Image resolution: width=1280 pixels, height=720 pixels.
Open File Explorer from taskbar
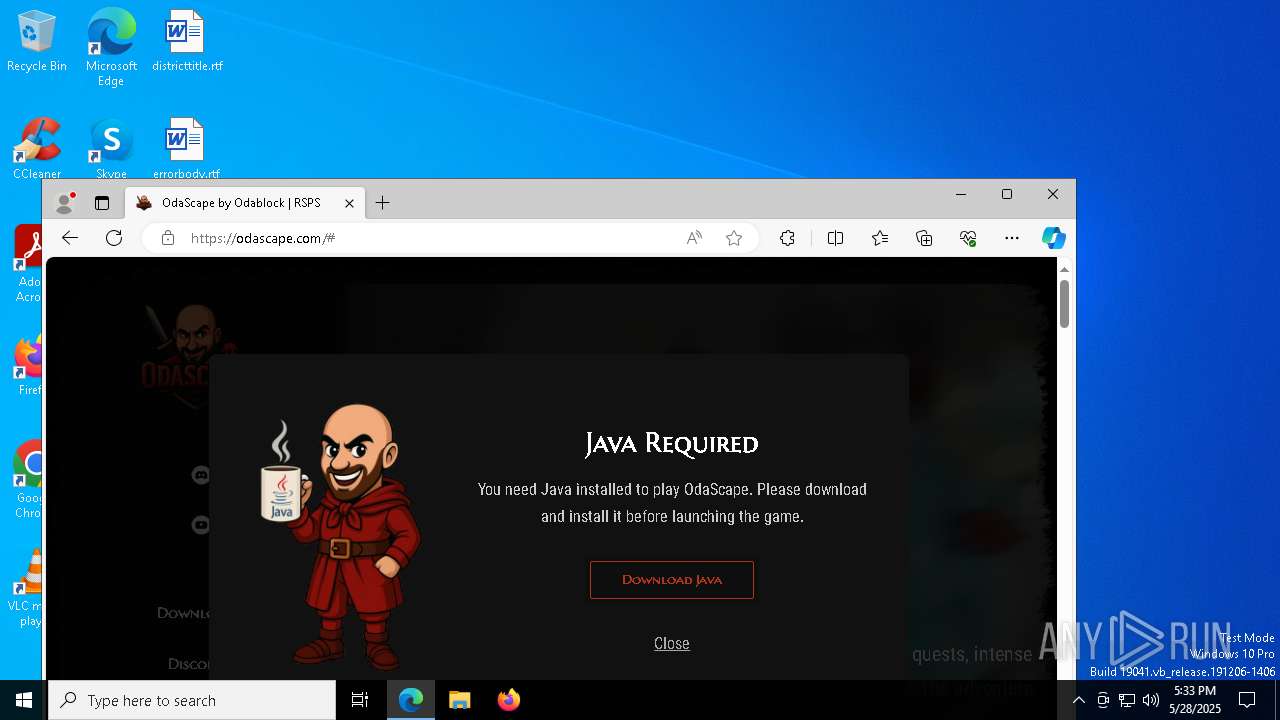coord(460,700)
